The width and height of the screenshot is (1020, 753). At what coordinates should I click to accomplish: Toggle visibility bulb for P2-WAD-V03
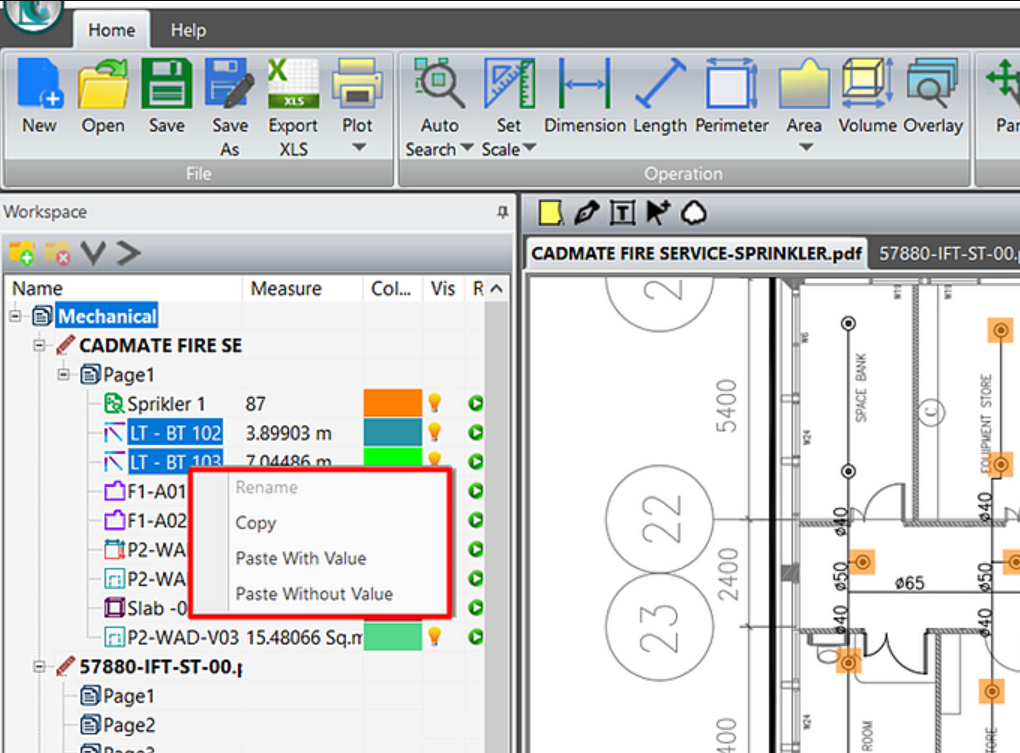click(x=435, y=636)
